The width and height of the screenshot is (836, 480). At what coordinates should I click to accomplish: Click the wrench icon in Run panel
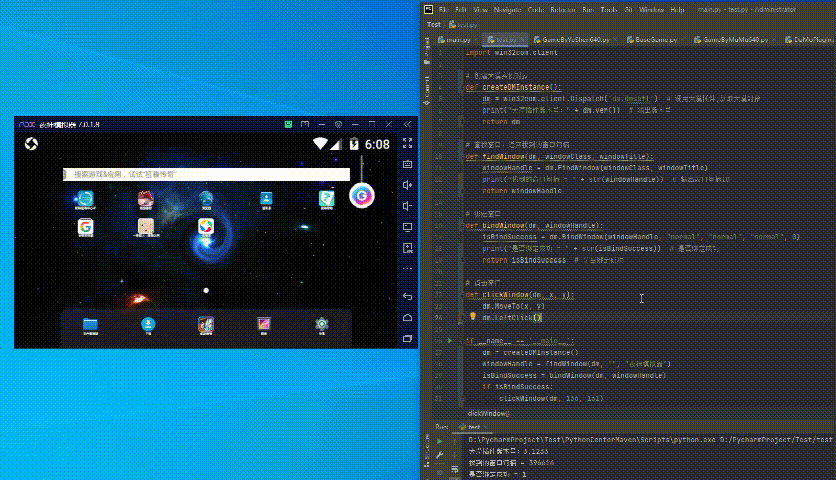(439, 455)
